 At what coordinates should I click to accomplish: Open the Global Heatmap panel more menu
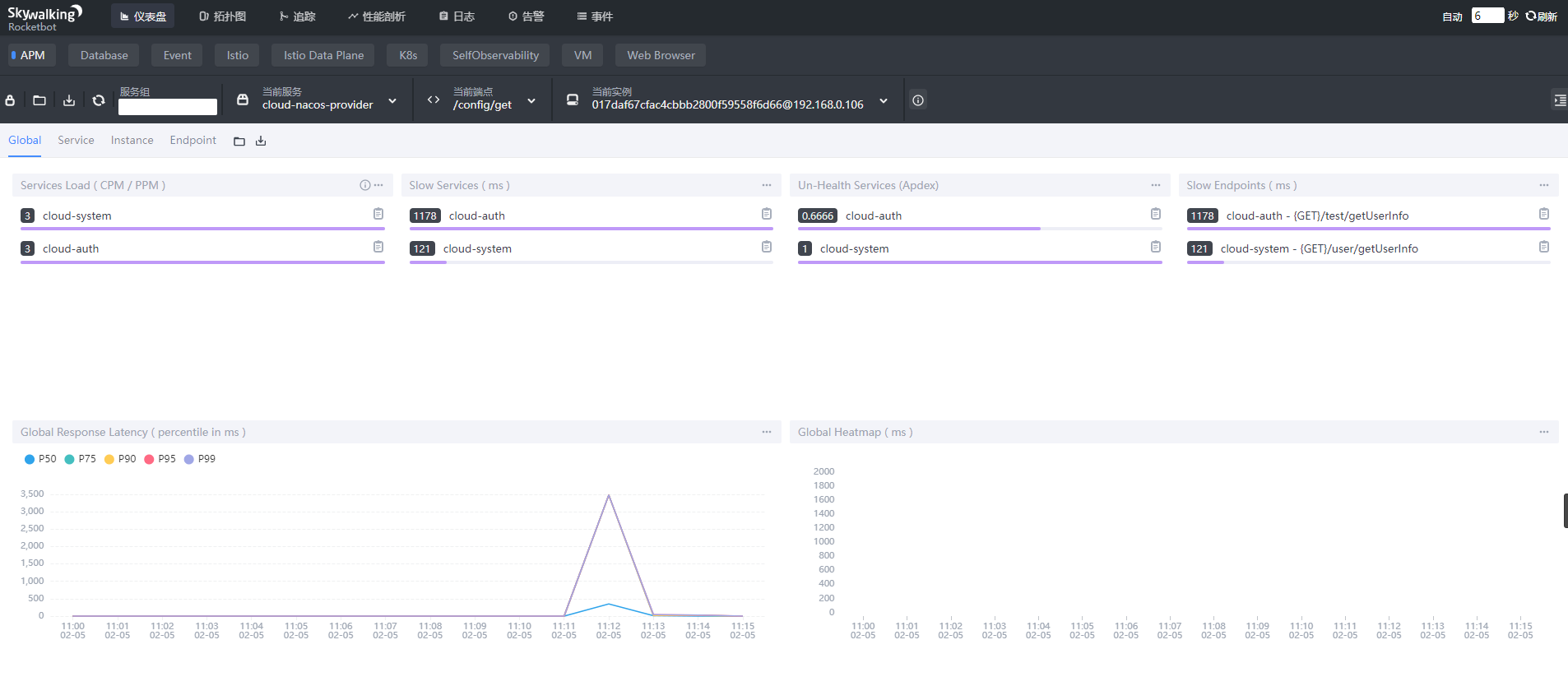[x=1544, y=432]
